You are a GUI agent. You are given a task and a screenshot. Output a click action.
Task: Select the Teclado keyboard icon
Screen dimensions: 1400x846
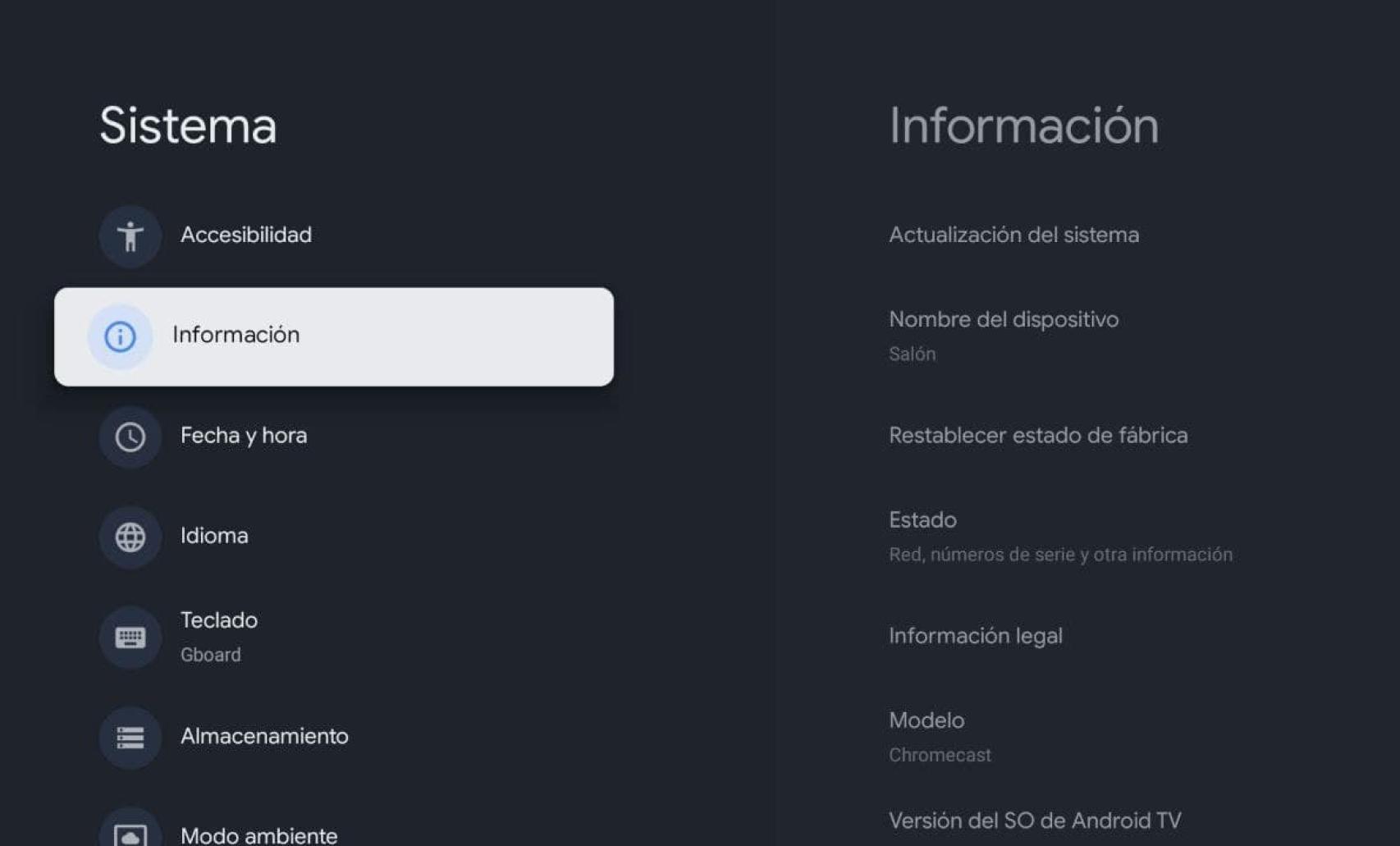(x=130, y=637)
